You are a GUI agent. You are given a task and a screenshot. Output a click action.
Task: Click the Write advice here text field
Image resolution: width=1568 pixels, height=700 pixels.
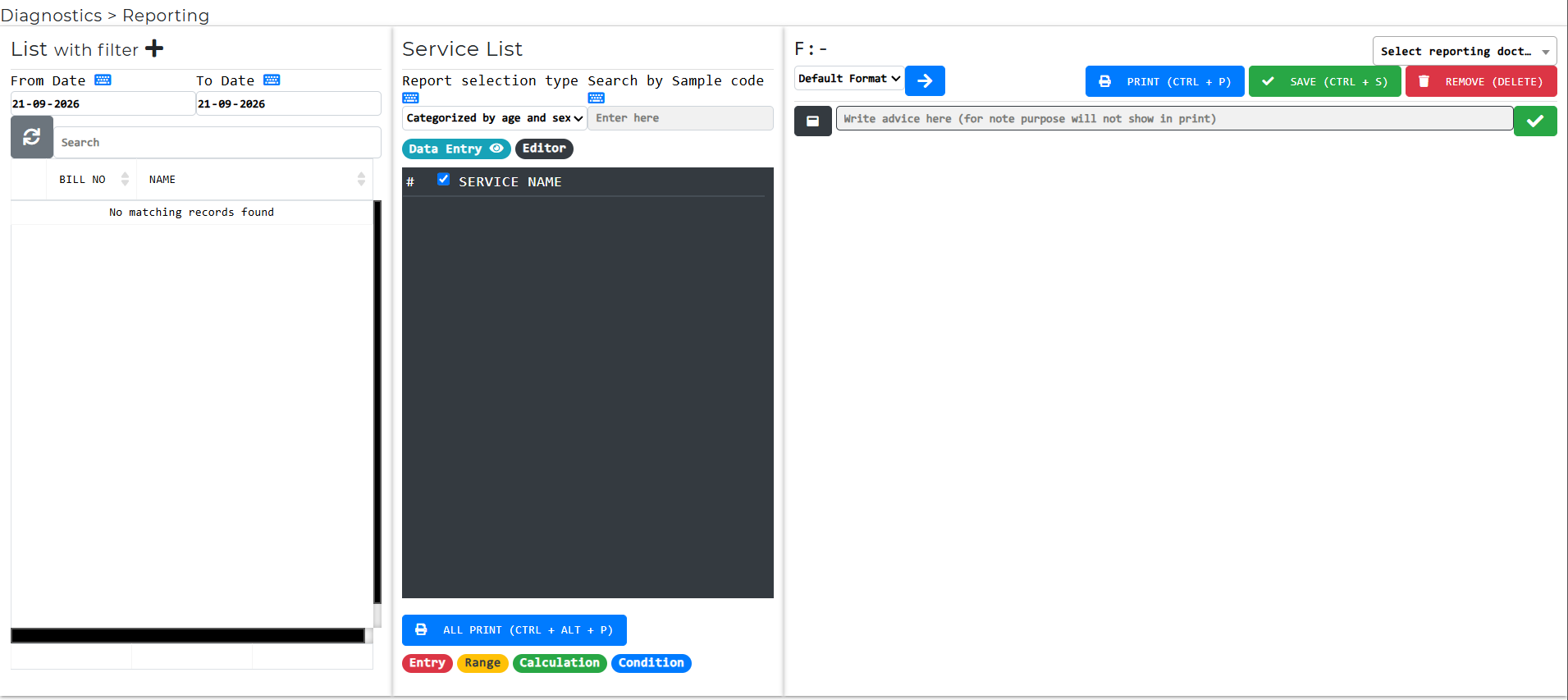tap(1174, 119)
